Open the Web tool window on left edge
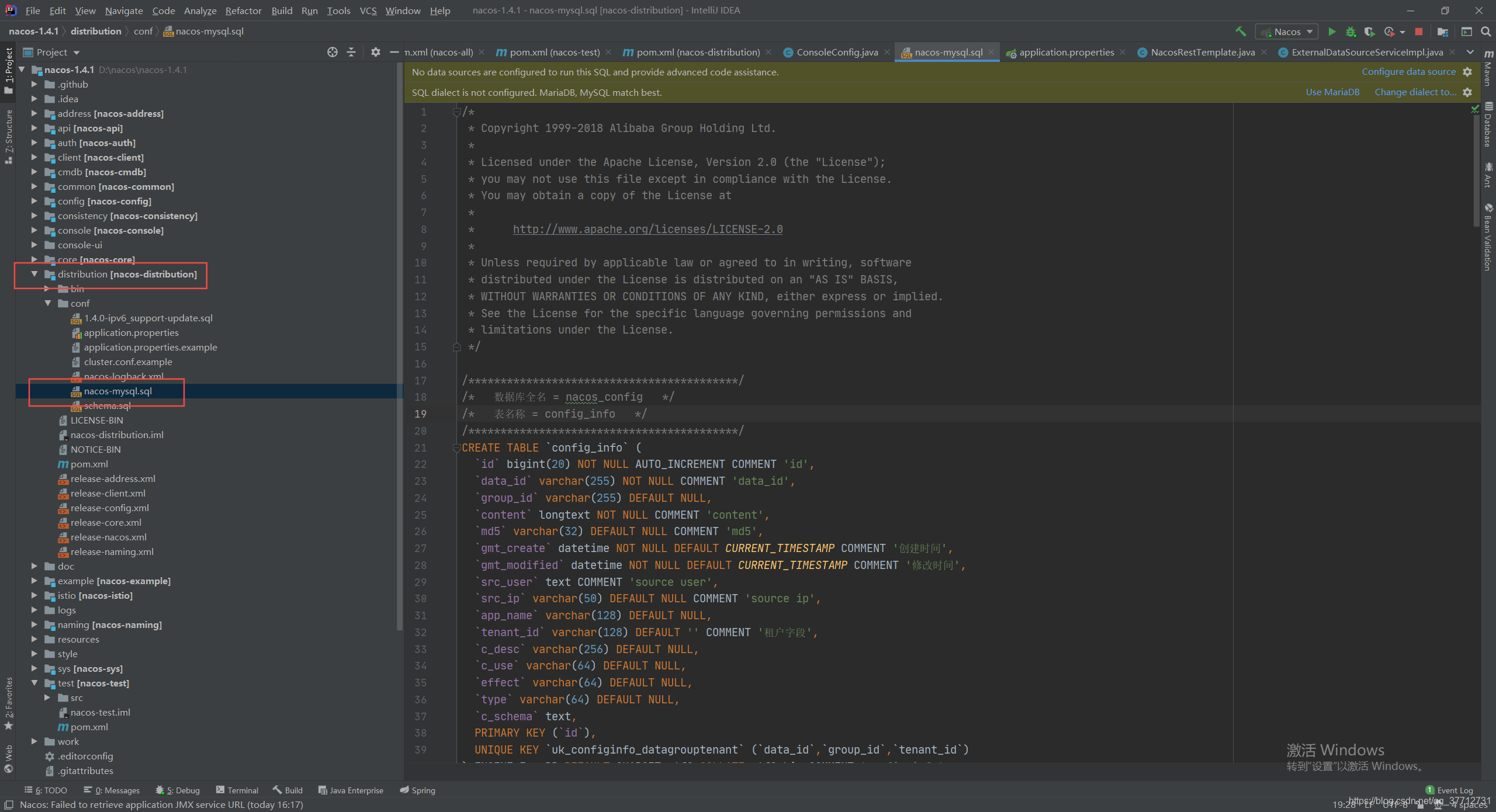This screenshot has height=812, width=1496. click(8, 758)
